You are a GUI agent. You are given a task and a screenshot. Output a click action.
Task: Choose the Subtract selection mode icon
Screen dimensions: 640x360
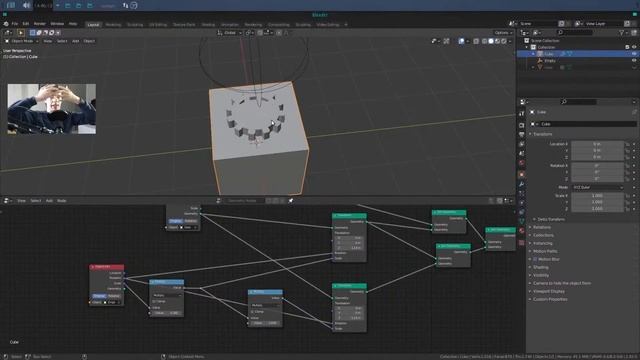pos(45,33)
